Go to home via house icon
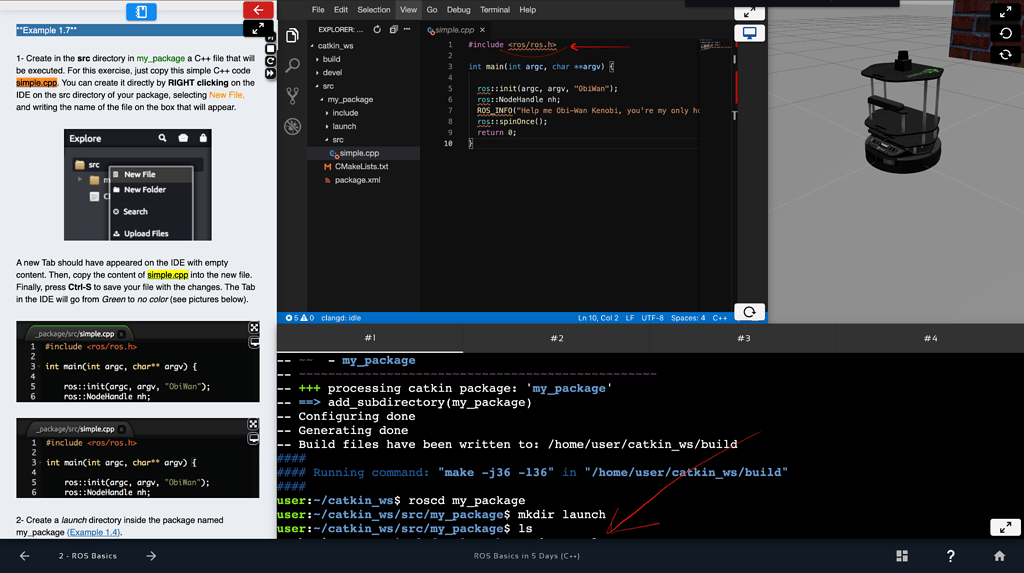The height and width of the screenshot is (573, 1024). pyautogui.click(x=999, y=556)
